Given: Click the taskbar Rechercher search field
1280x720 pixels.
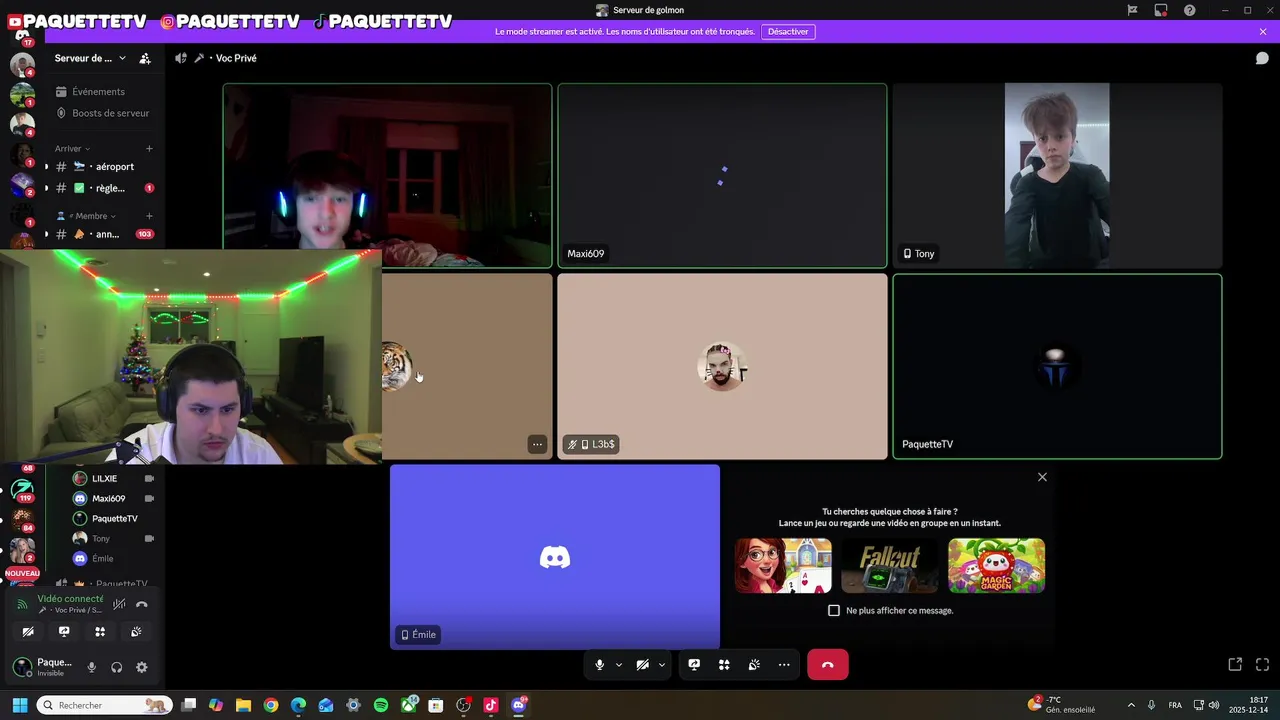Looking at the screenshot, I should 104,705.
